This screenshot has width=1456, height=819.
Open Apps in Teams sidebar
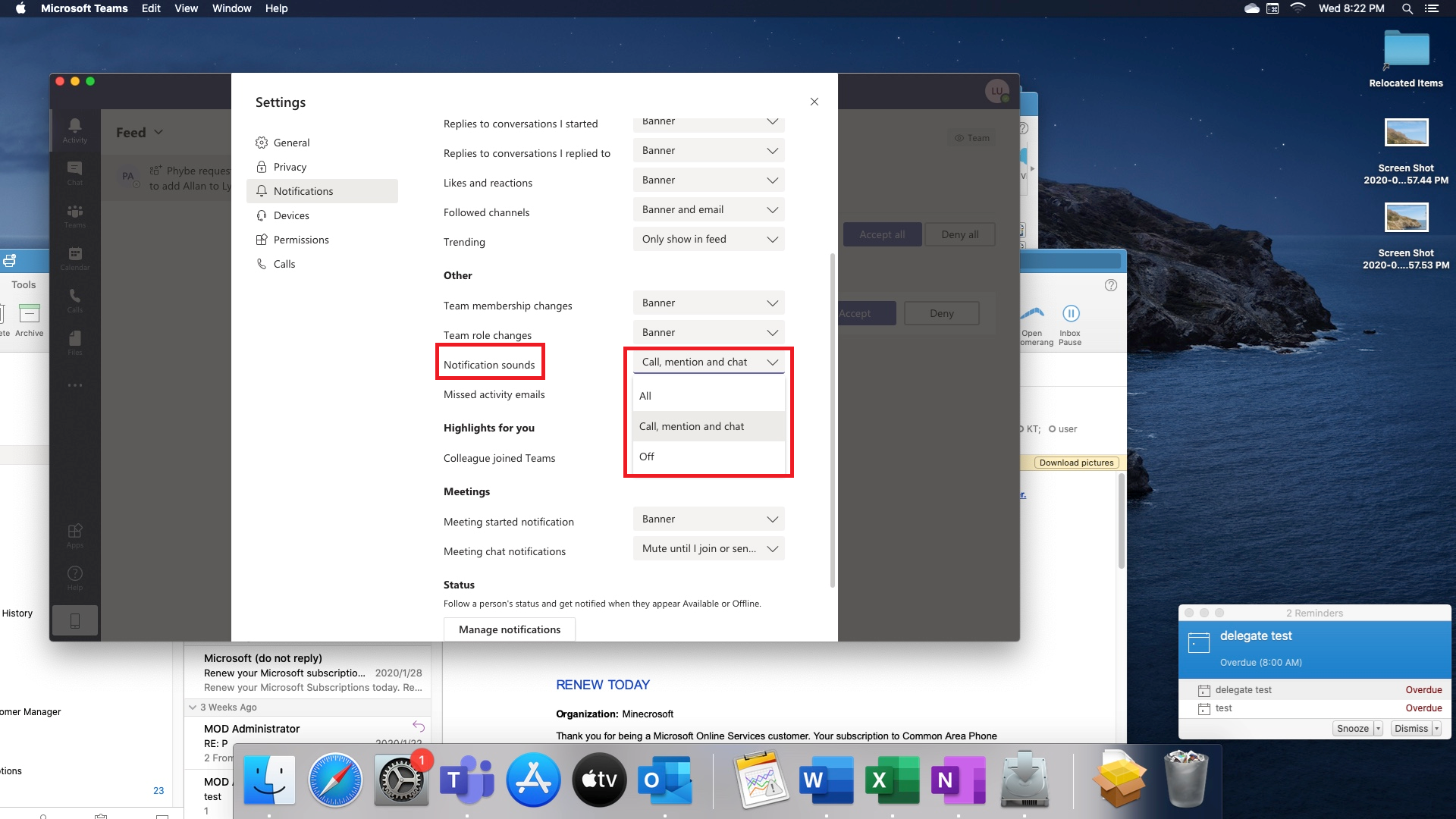pos(75,535)
